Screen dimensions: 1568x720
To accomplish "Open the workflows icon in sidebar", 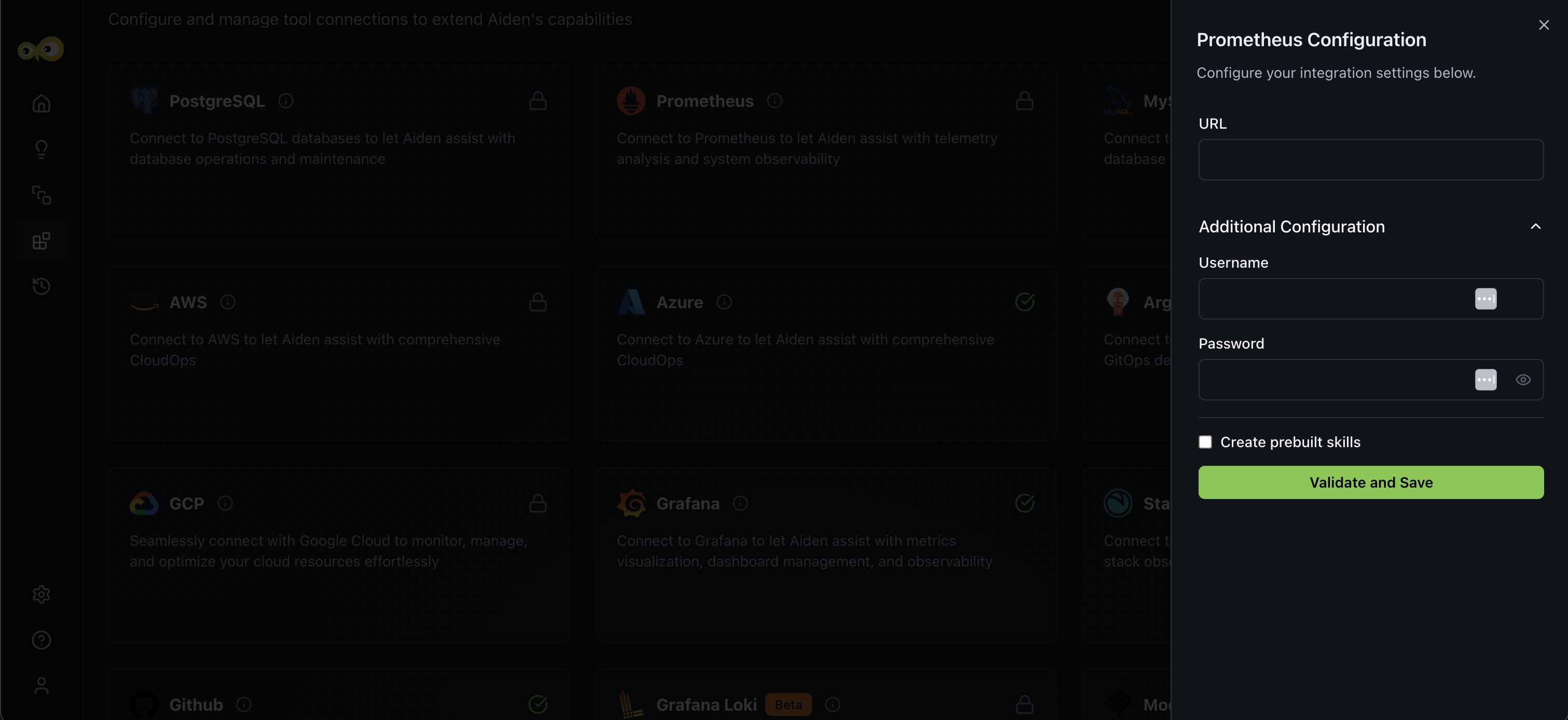I will tap(42, 195).
